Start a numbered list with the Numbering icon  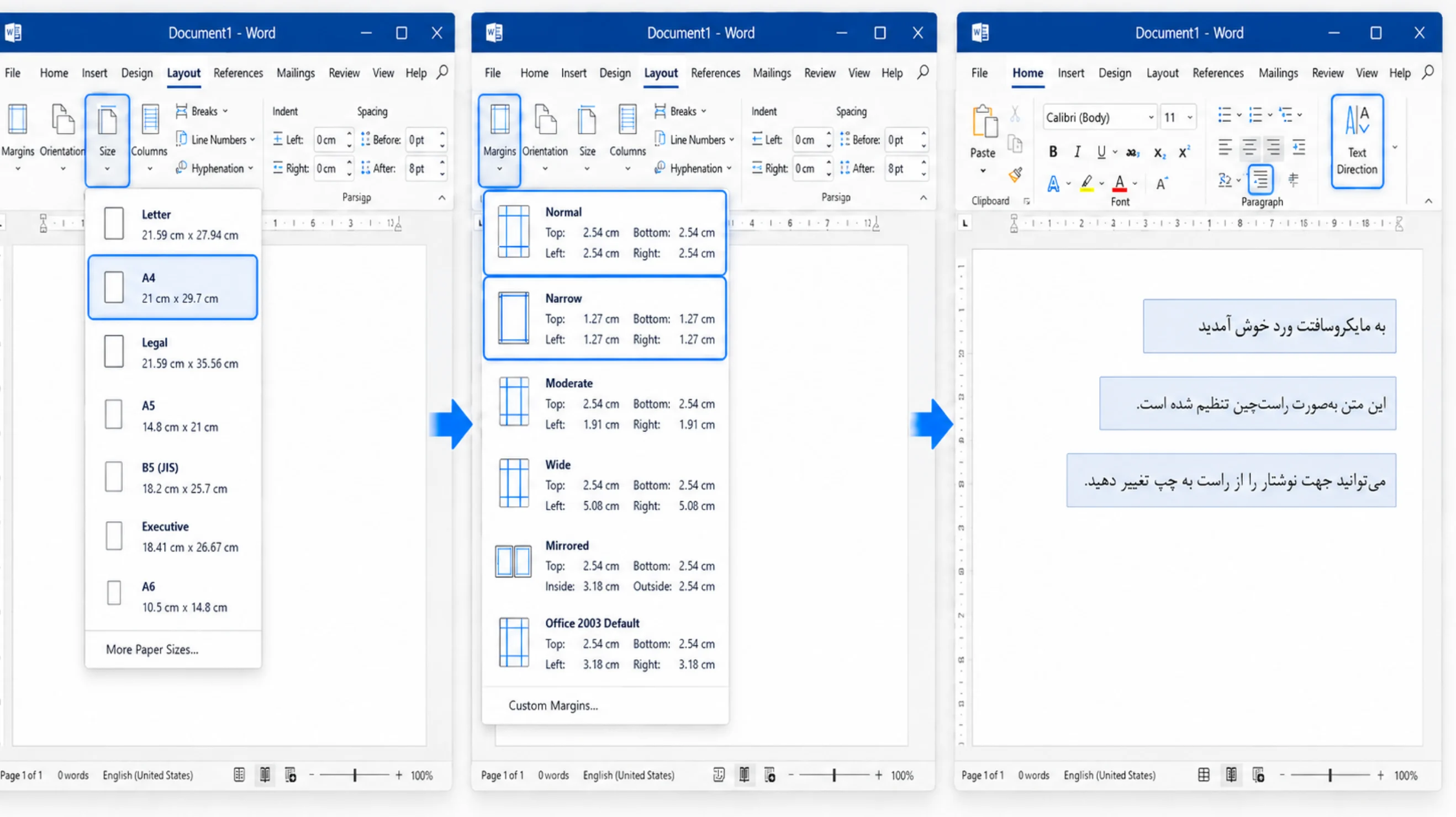coord(1255,115)
